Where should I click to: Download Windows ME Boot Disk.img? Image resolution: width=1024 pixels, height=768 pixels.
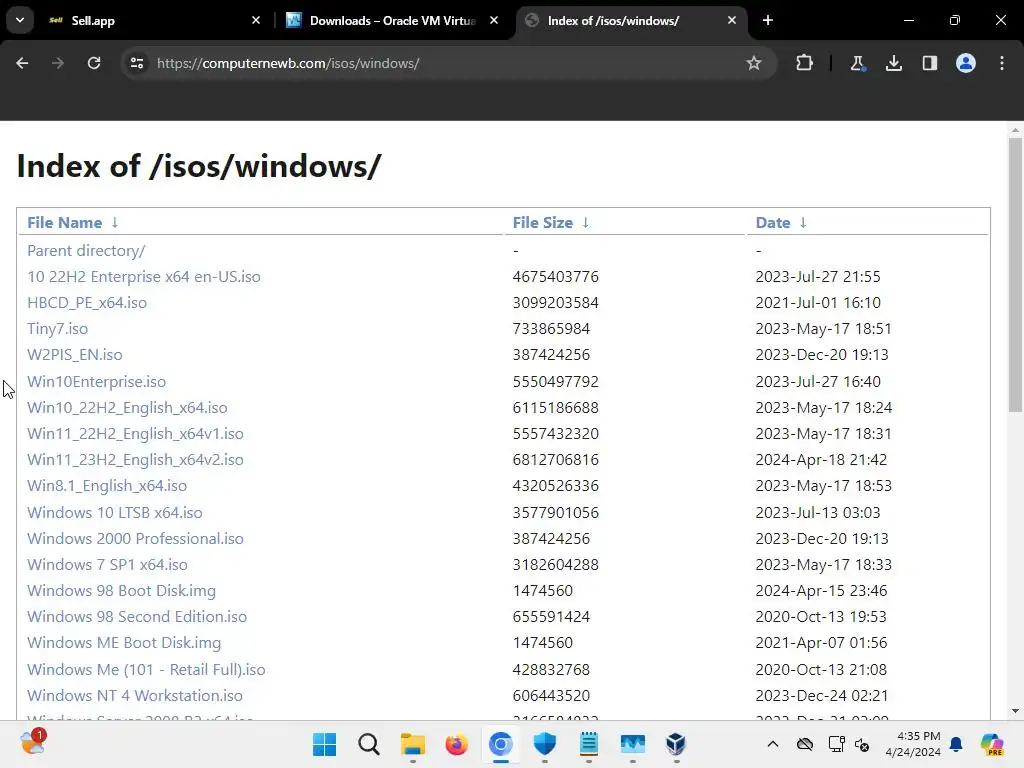tap(124, 643)
